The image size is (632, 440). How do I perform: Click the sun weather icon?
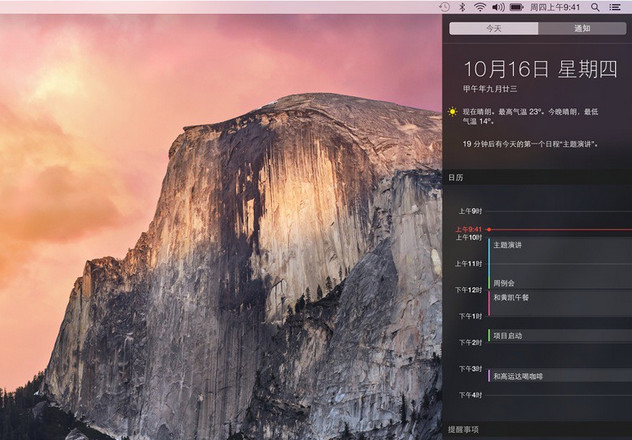pos(453,112)
